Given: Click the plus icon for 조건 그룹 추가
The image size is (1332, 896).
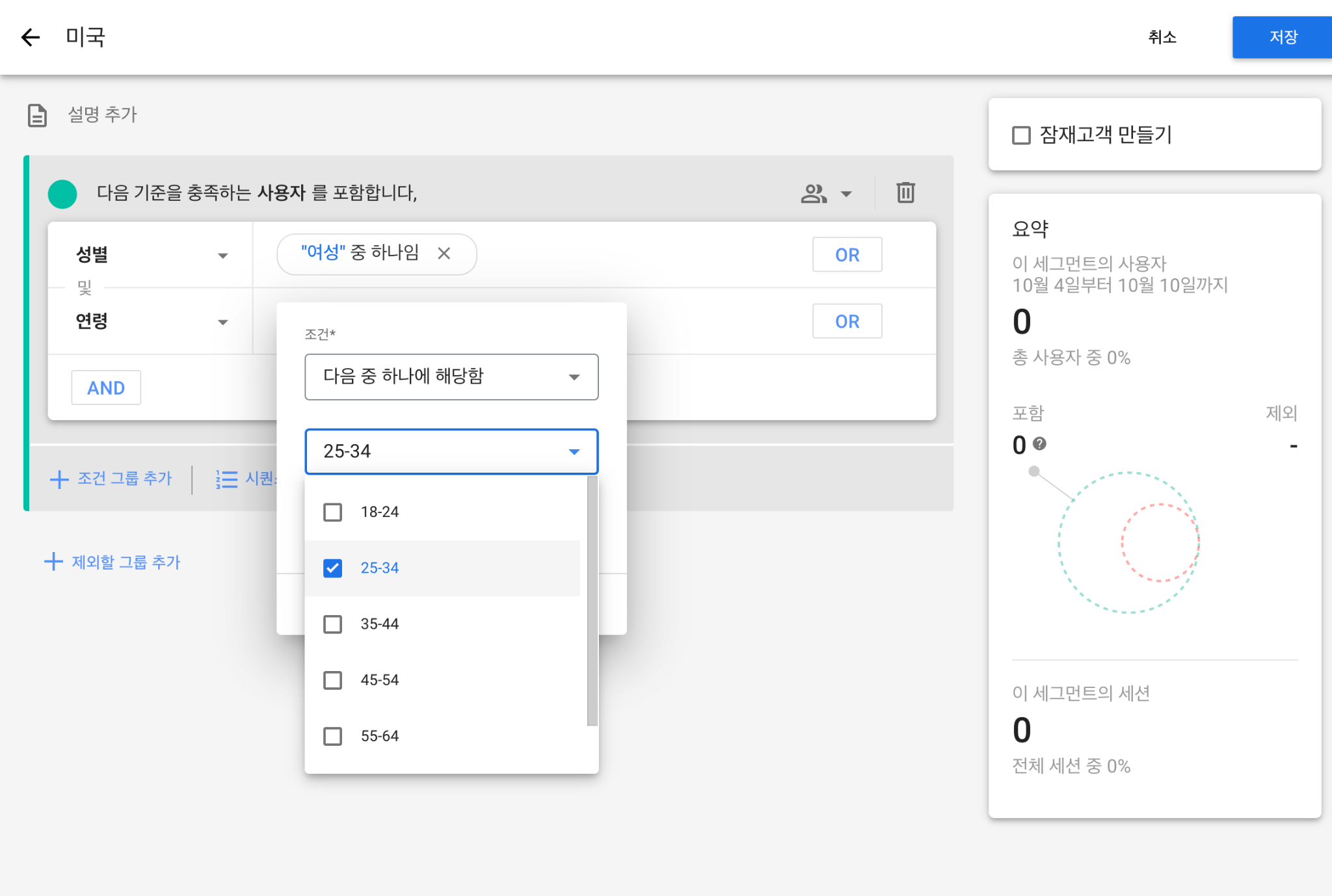Looking at the screenshot, I should pyautogui.click(x=59, y=479).
